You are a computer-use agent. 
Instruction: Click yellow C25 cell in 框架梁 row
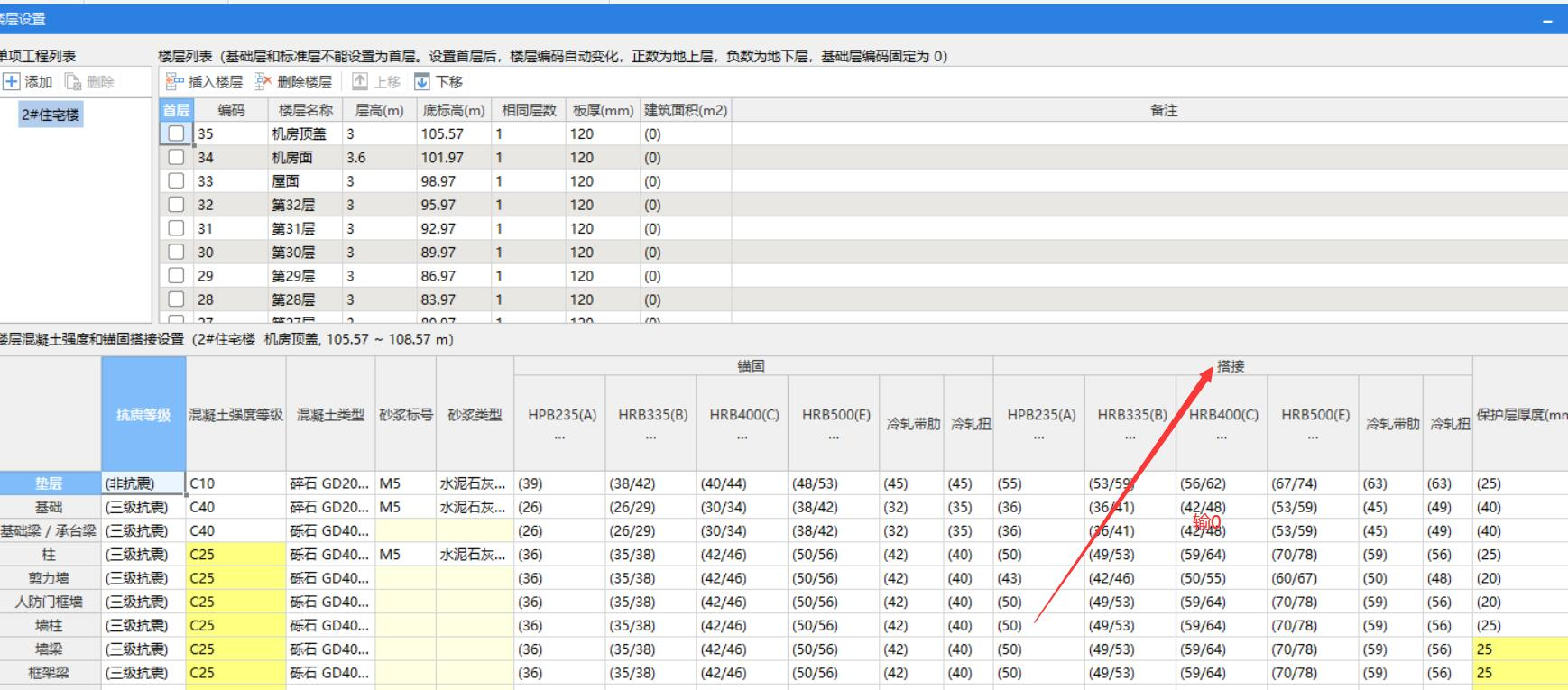235,673
